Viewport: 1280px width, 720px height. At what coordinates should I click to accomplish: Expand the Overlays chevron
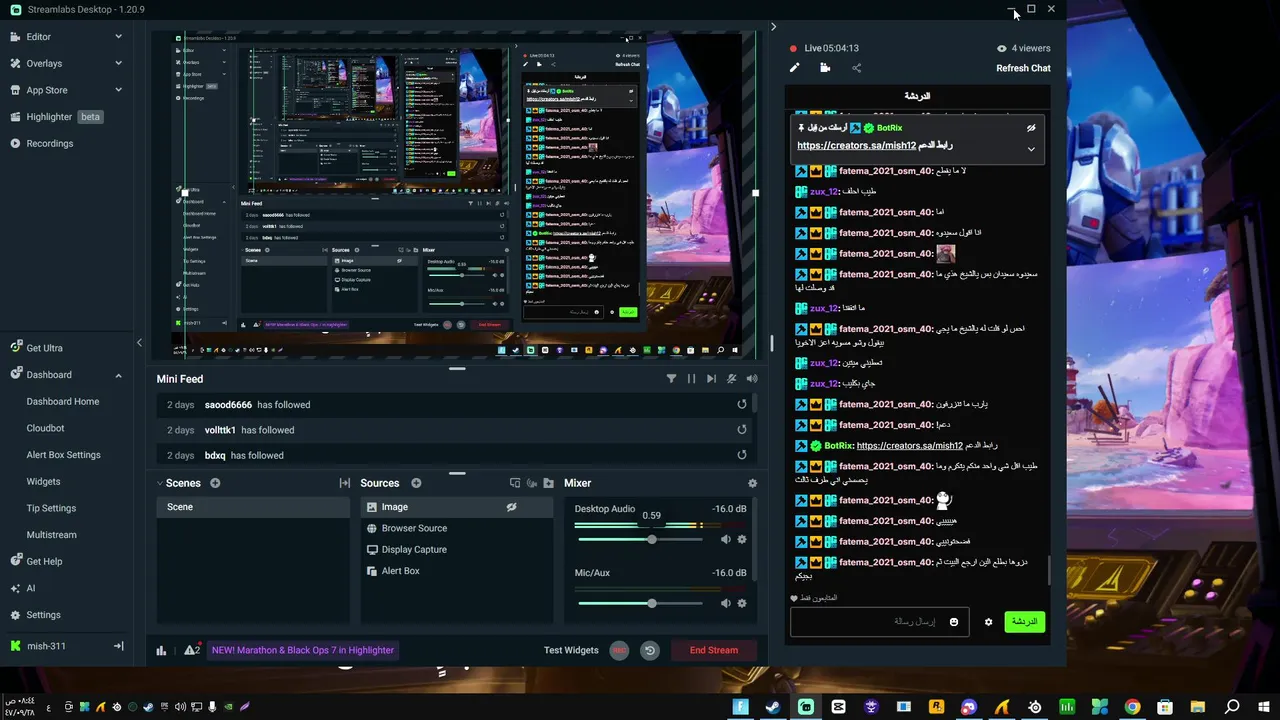pos(118,63)
